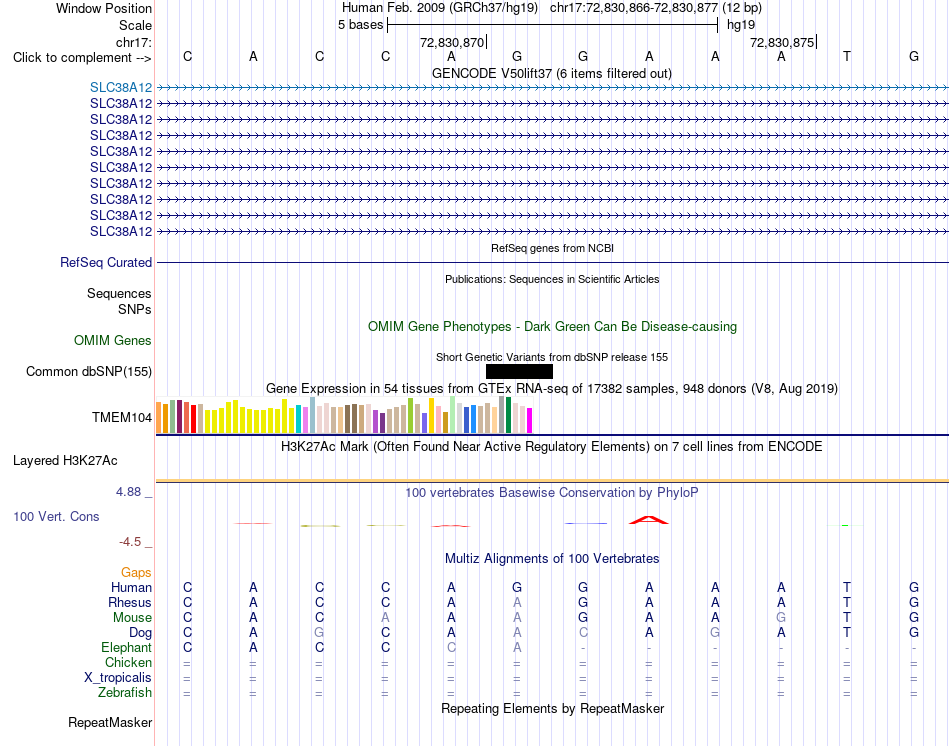
Task: Select the Zebrafish alignment row label
Action: (125, 692)
